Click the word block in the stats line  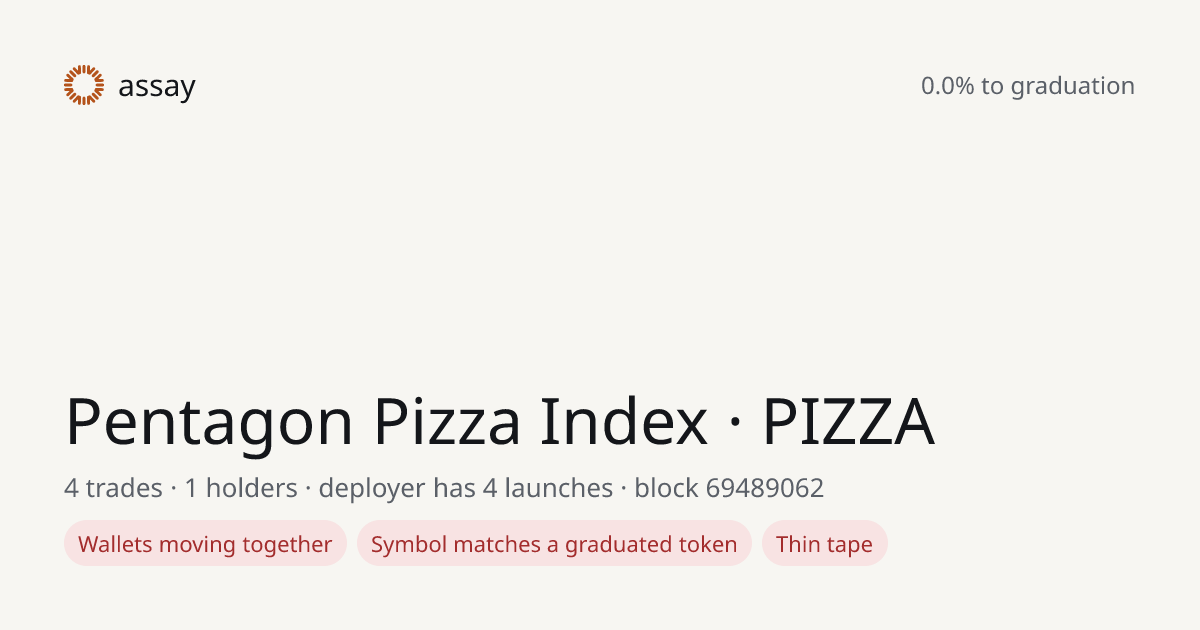pyautogui.click(x=666, y=488)
